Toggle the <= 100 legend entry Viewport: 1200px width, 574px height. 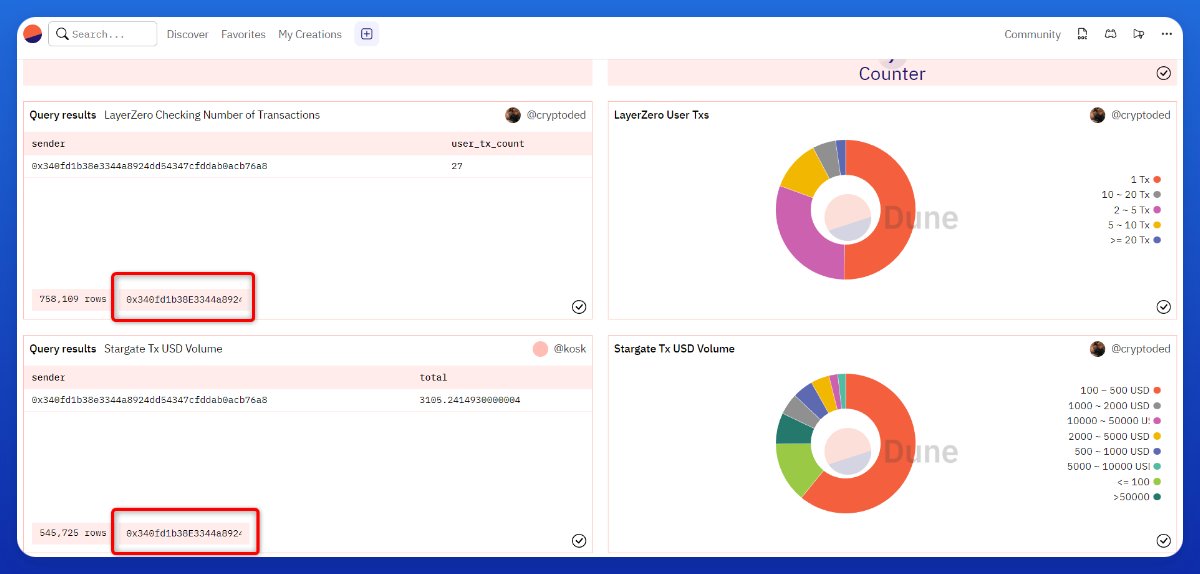coord(1138,482)
